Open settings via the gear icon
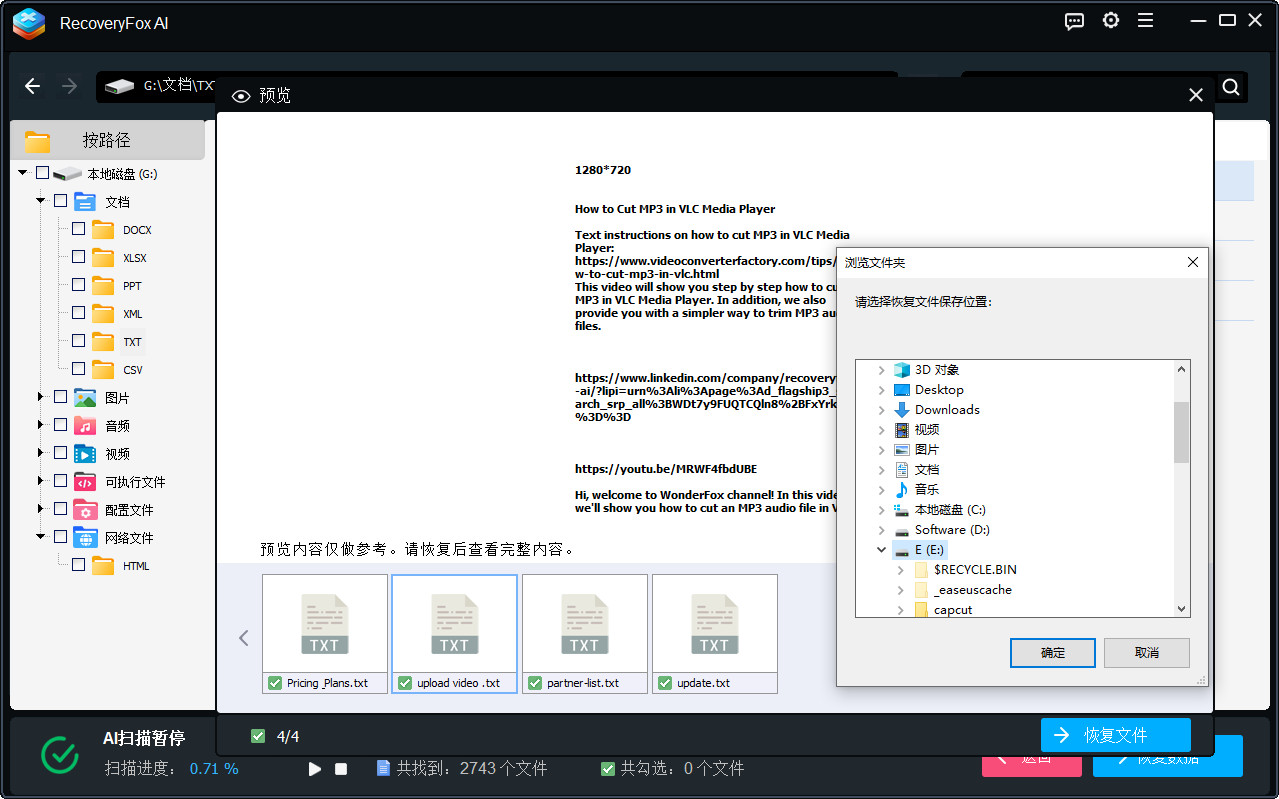The image size is (1279, 799). pyautogui.click(x=1110, y=21)
